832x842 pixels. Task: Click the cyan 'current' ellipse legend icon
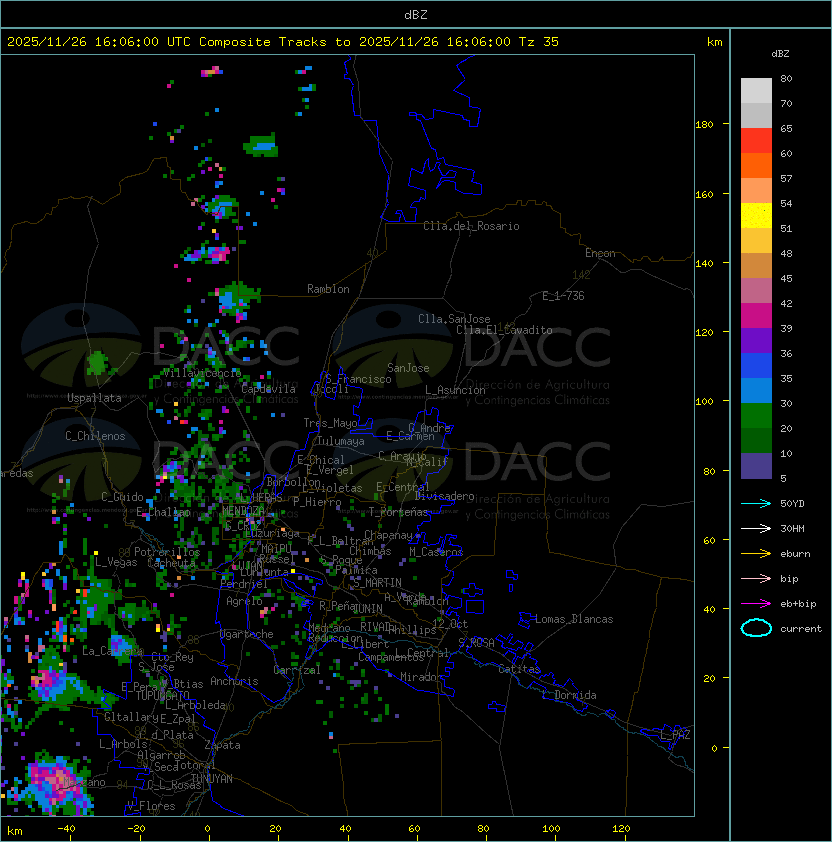point(756,628)
